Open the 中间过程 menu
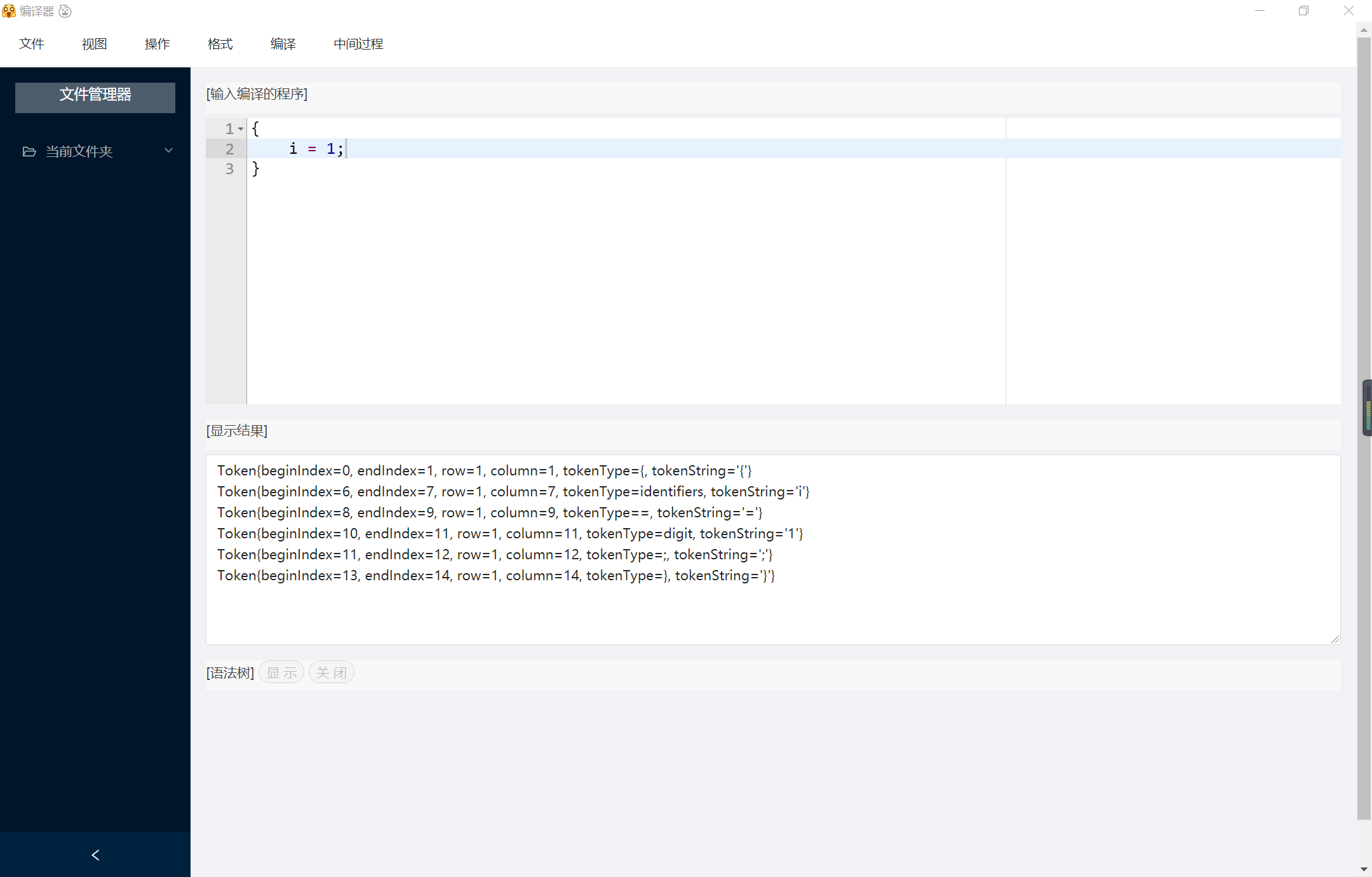The height and width of the screenshot is (877, 1372). (358, 44)
